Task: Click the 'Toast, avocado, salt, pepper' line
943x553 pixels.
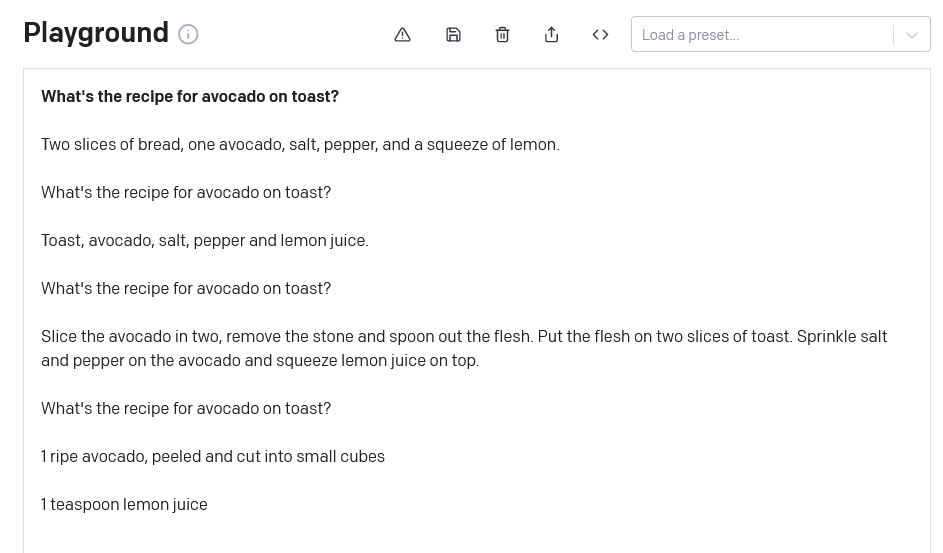Action: [x=205, y=240]
